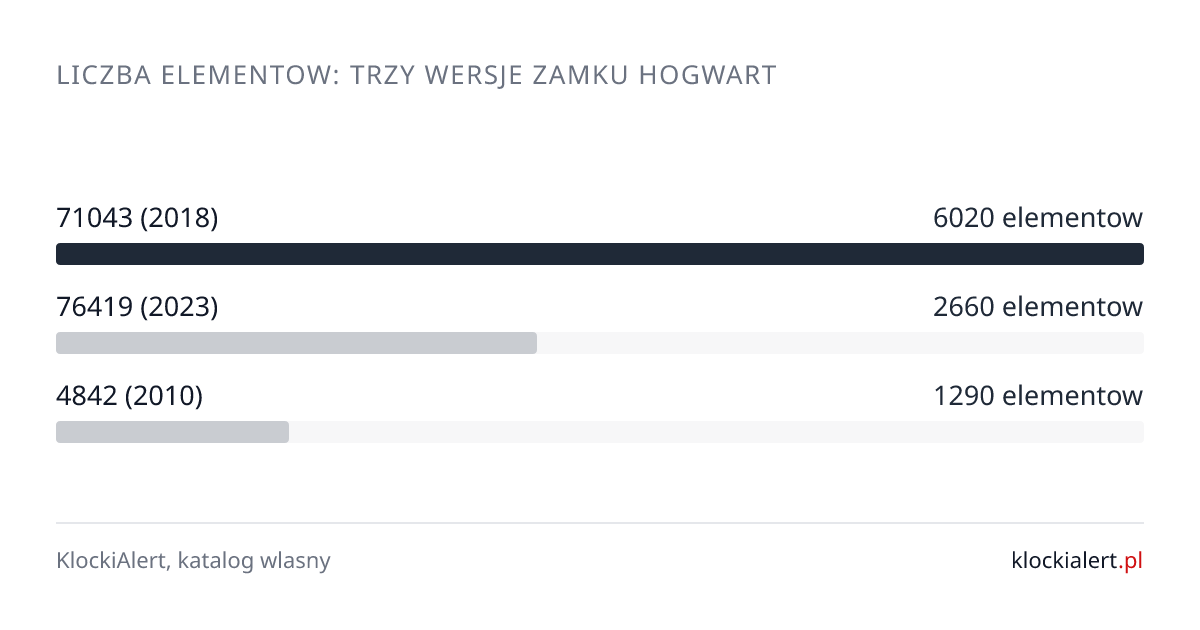Select the 76419 (2023) set label
The height and width of the screenshot is (630, 1200).
tap(137, 307)
